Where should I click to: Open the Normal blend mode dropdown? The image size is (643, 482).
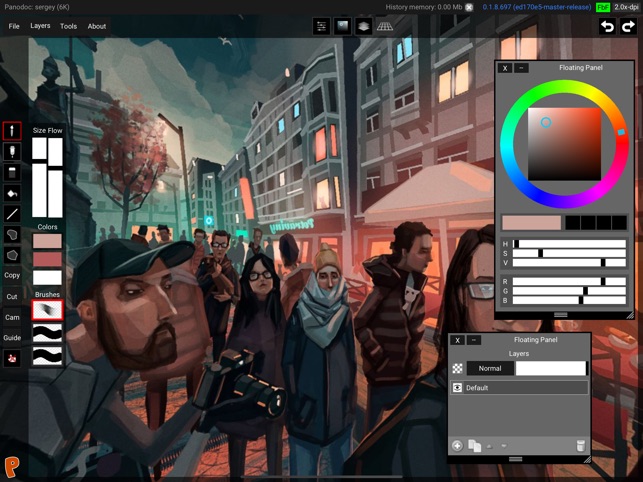[x=490, y=368]
